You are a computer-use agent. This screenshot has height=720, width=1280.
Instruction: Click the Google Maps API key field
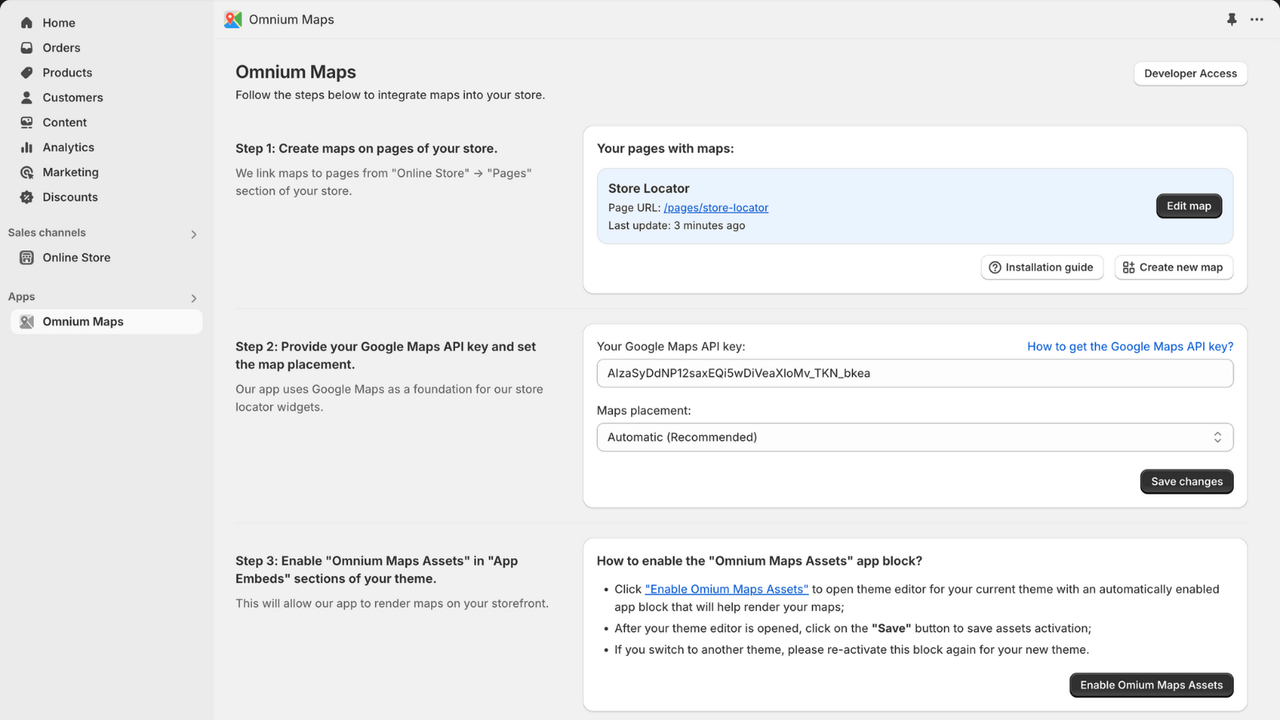click(x=915, y=374)
